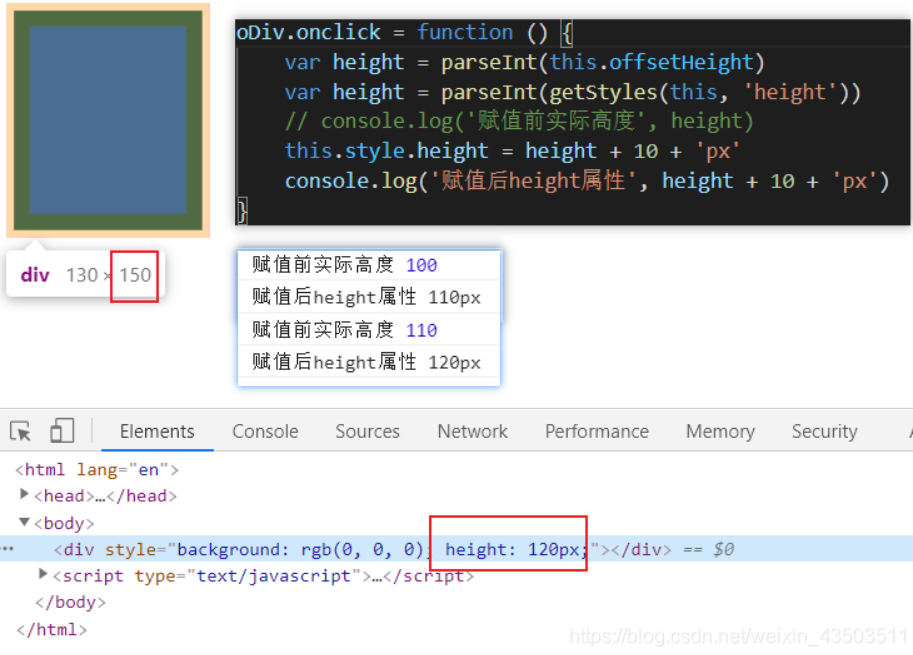Open the Security tab
Viewport: 913px width, 655px height.
pyautogui.click(x=824, y=431)
